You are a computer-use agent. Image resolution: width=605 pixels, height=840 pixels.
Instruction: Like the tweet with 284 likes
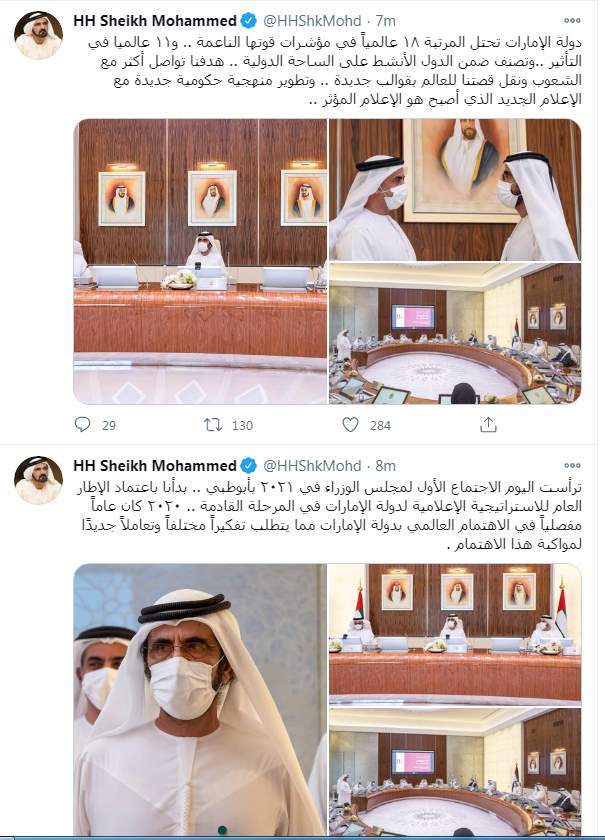pyautogui.click(x=350, y=425)
